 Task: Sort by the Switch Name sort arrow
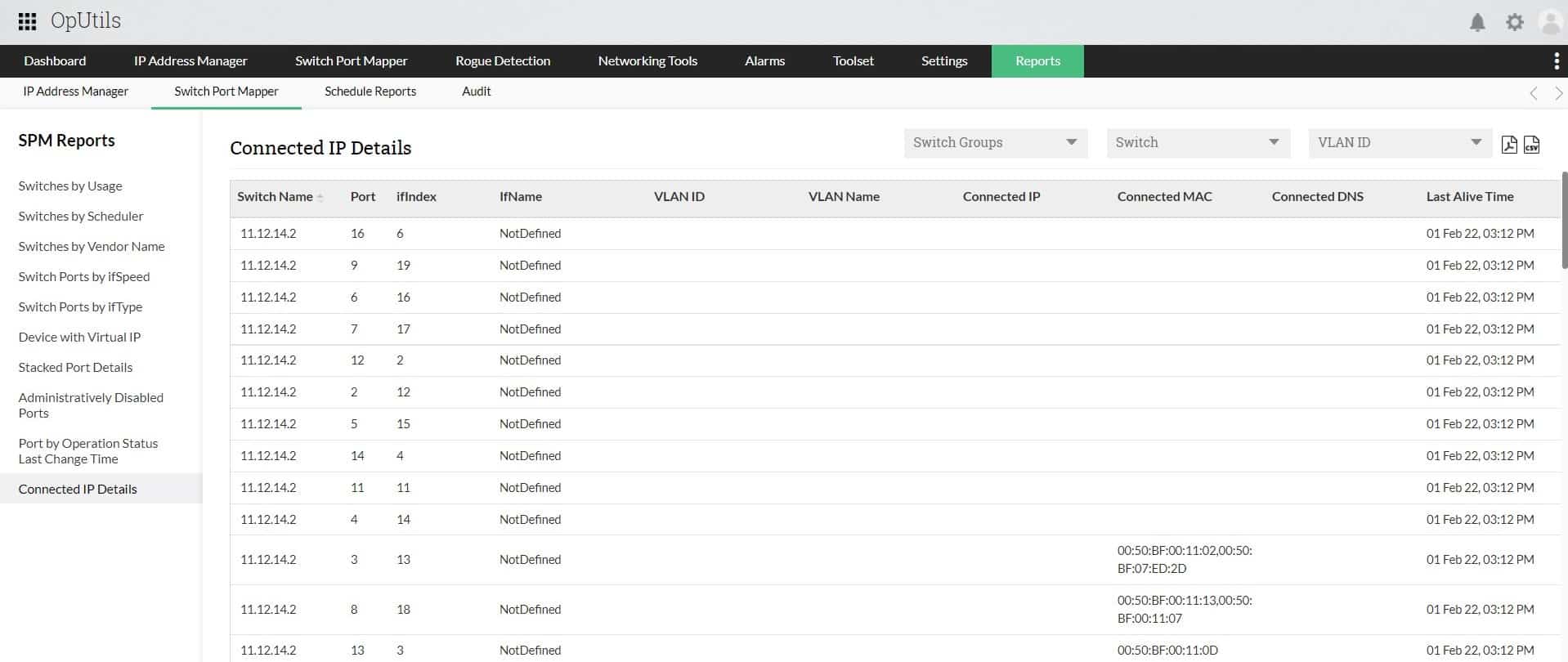(320, 198)
